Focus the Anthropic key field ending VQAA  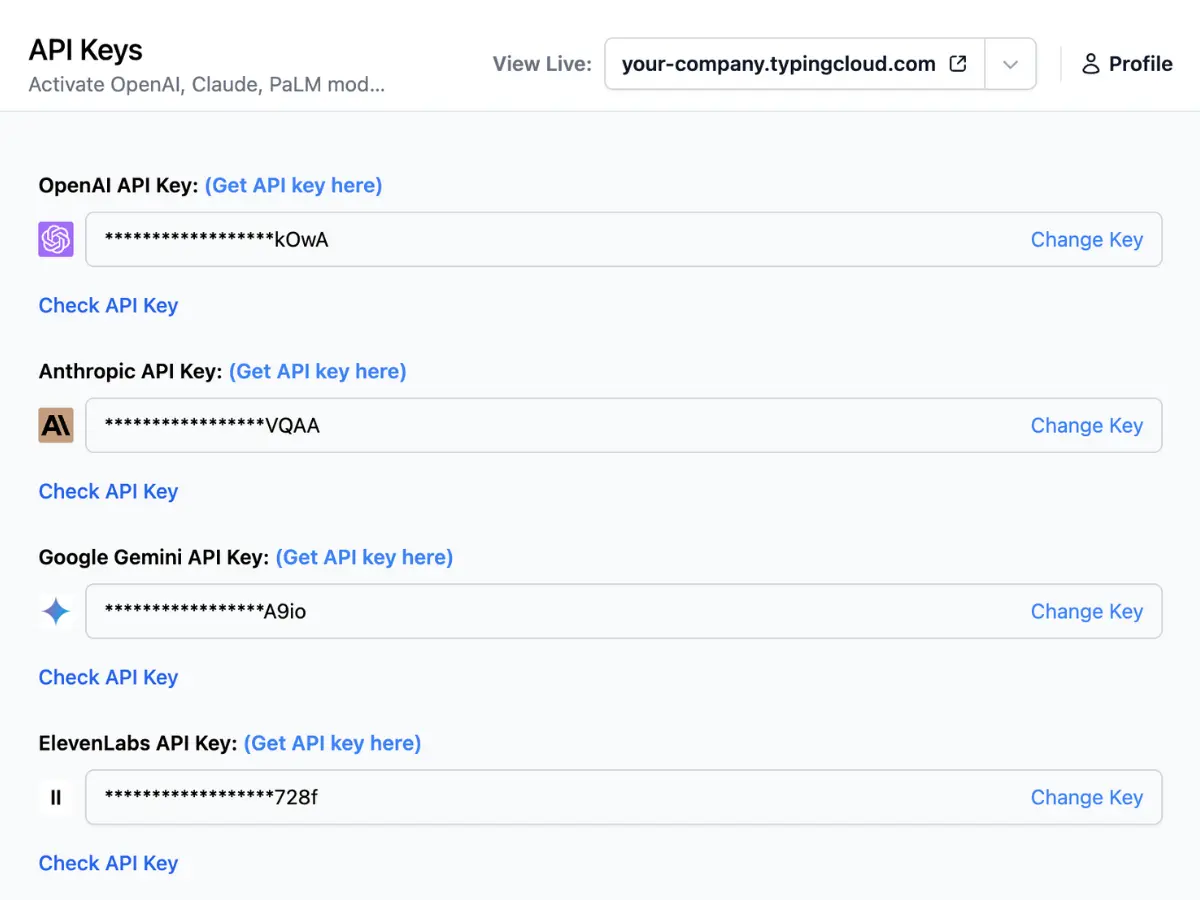click(x=624, y=425)
